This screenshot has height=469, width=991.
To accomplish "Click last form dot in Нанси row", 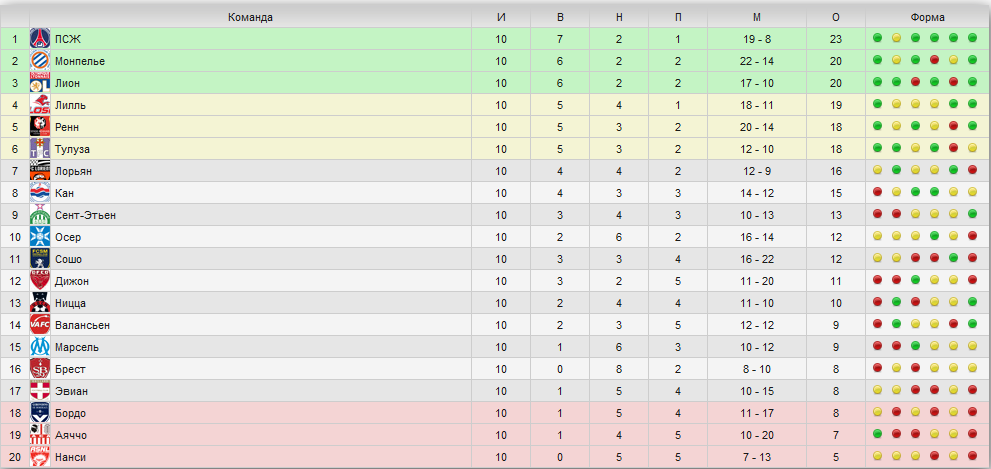I will pos(973,457).
